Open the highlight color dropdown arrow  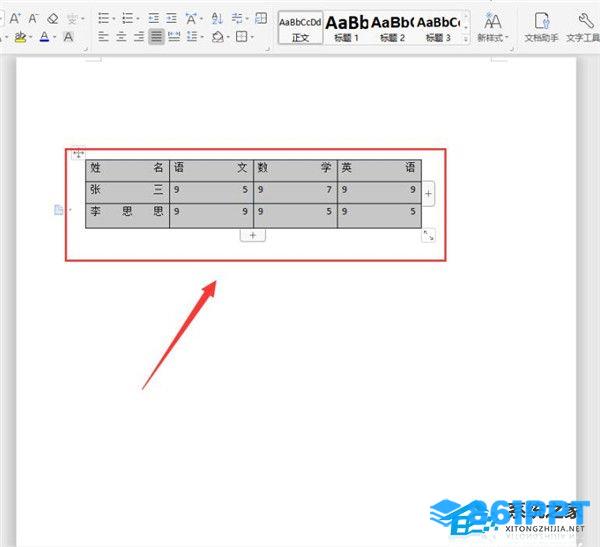[x=30, y=38]
